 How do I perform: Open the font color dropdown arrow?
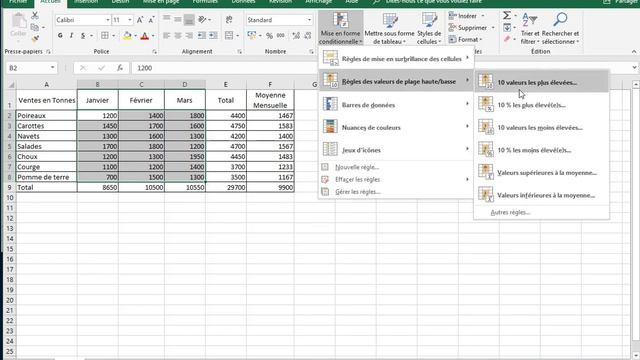153,36
